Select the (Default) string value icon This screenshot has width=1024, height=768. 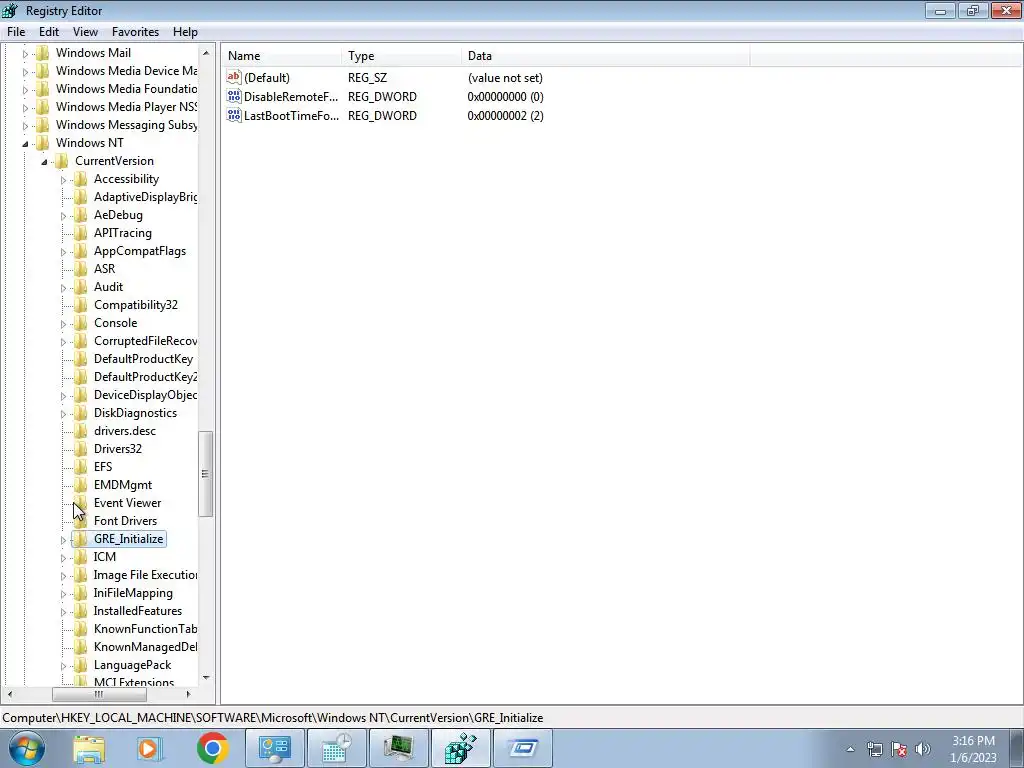pos(234,77)
